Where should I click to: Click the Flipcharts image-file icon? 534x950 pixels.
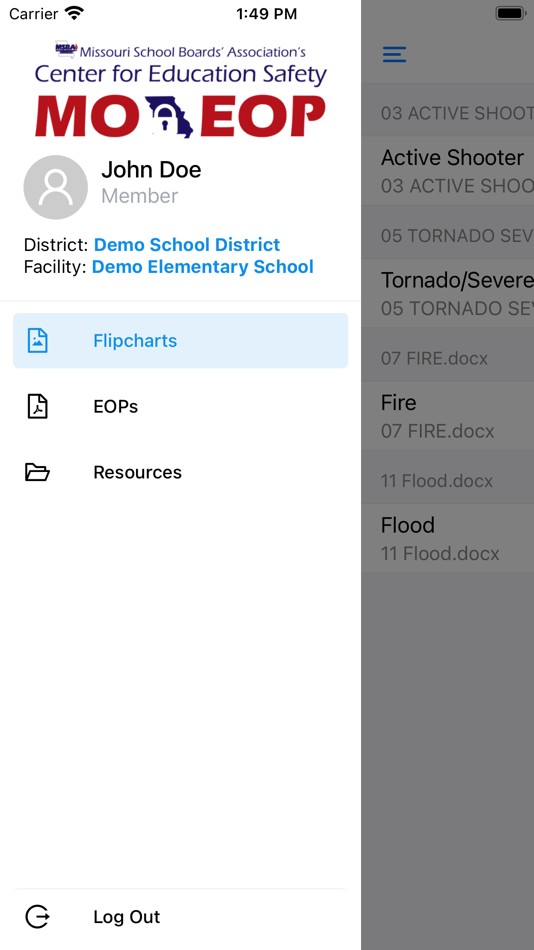(38, 340)
